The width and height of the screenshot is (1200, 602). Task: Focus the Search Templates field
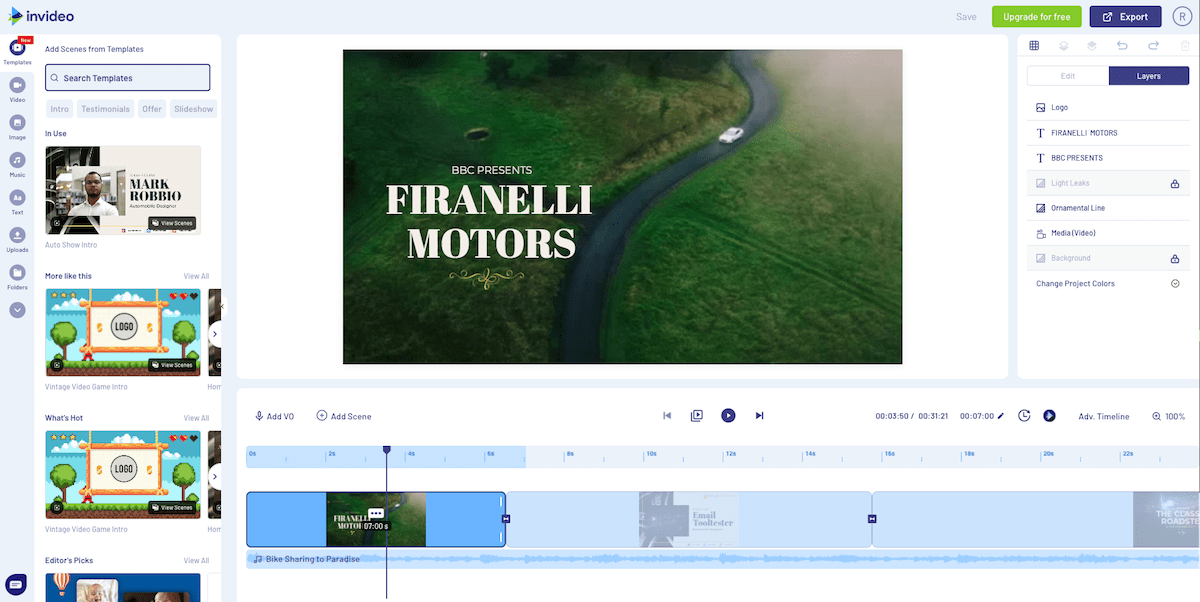127,78
